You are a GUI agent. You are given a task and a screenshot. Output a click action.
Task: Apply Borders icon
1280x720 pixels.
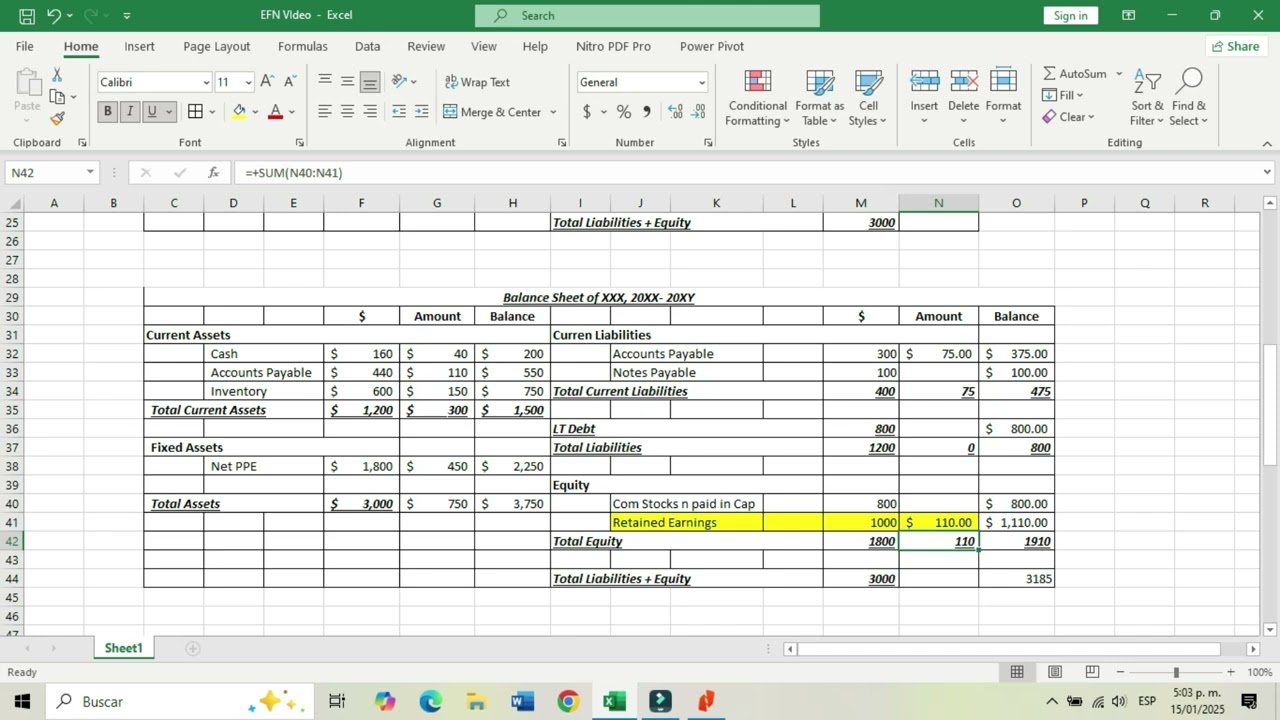195,112
